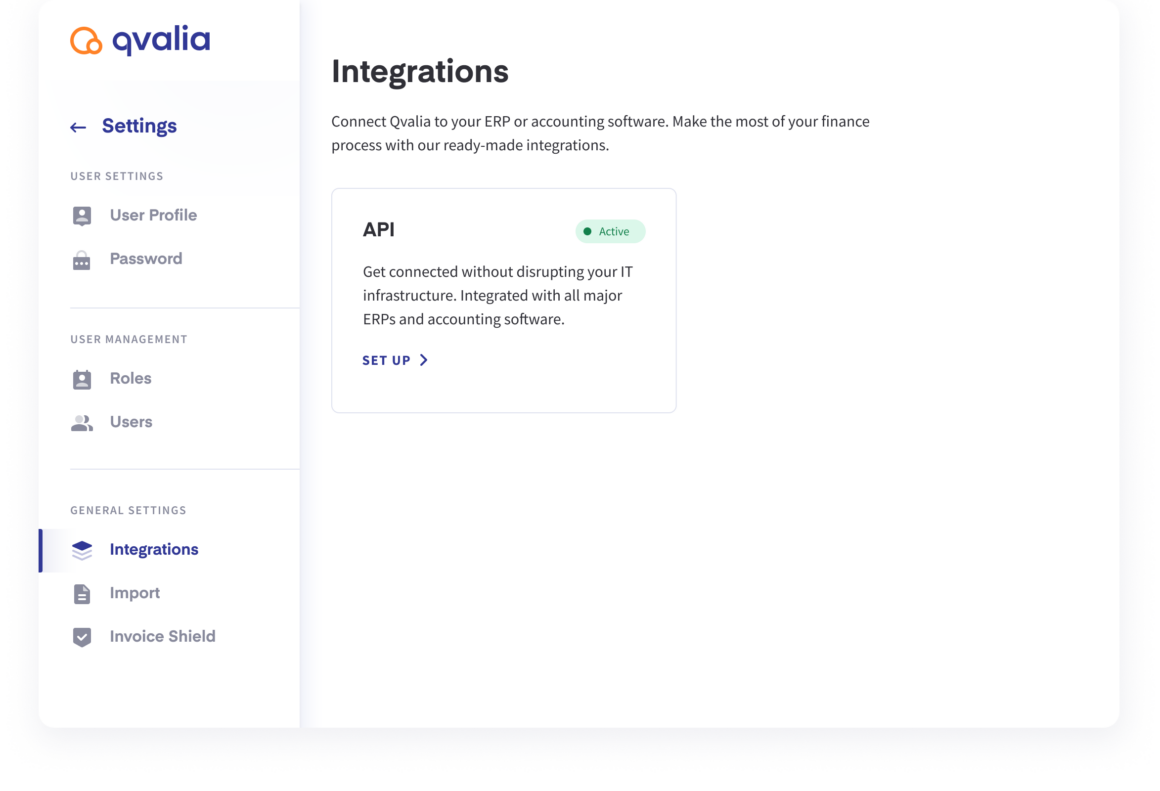
Task: Click the Invoice Shield checkmark icon
Action: pyautogui.click(x=82, y=637)
